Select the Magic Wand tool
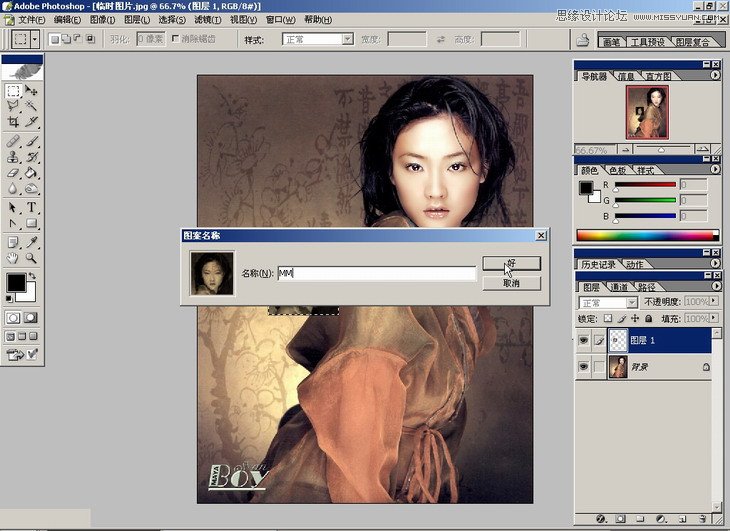This screenshot has width=730, height=531. (x=31, y=107)
